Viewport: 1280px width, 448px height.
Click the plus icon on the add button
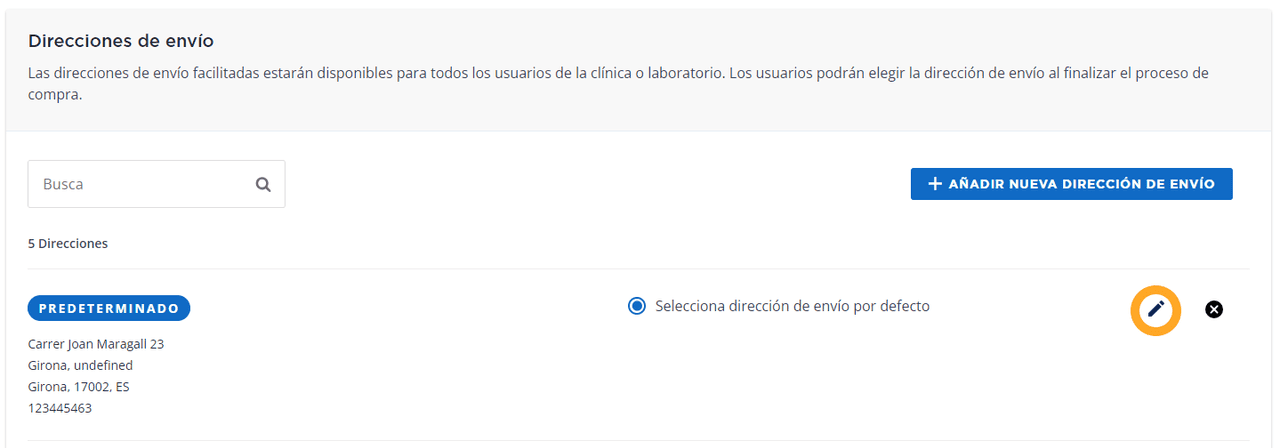(935, 184)
